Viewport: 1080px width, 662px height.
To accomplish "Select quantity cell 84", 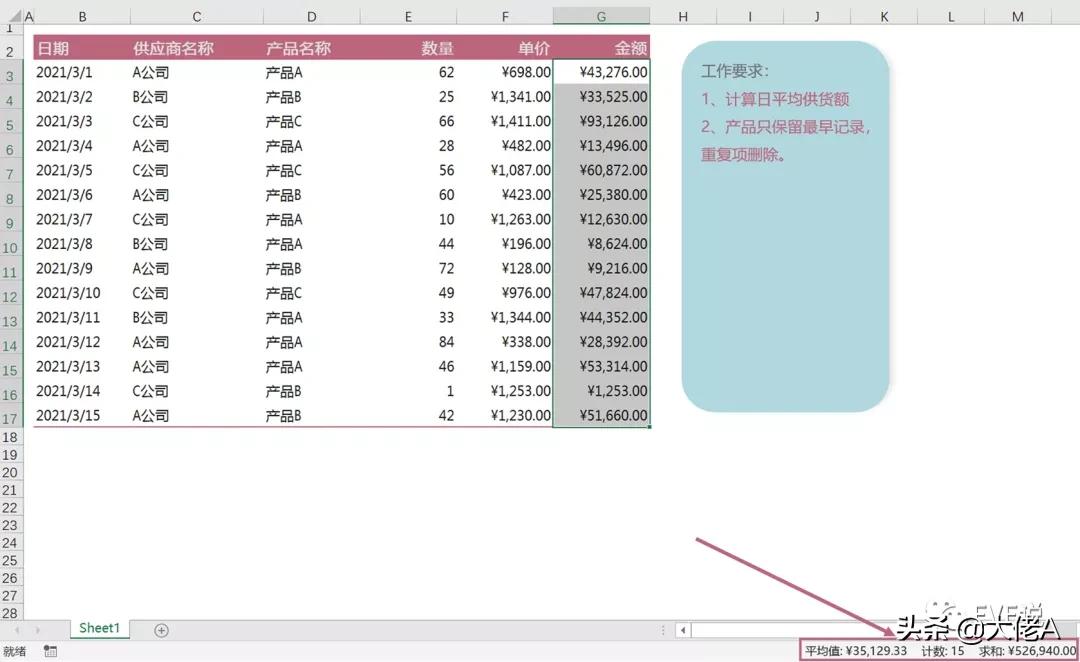I will [x=408, y=342].
